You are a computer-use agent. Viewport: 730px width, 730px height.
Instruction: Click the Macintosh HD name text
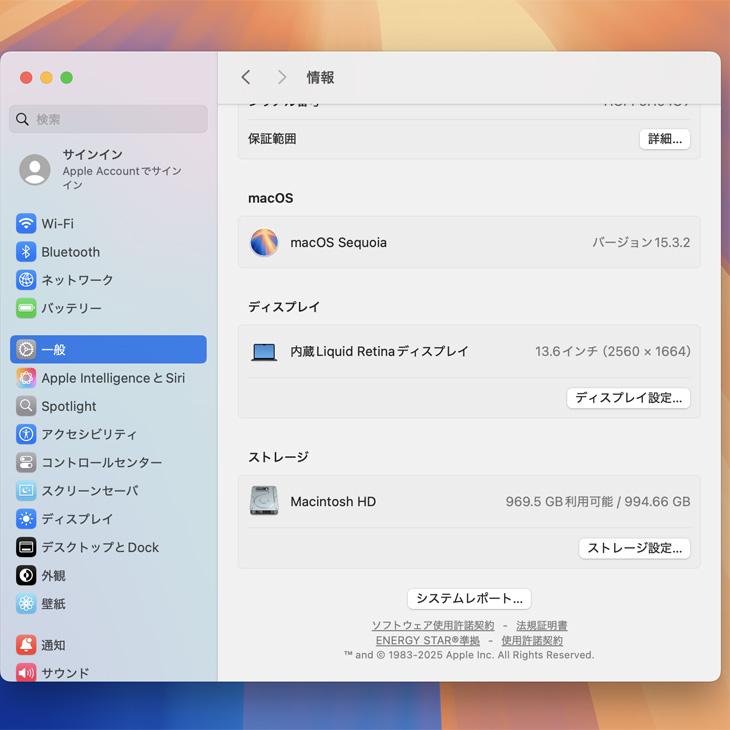pyautogui.click(x=333, y=501)
